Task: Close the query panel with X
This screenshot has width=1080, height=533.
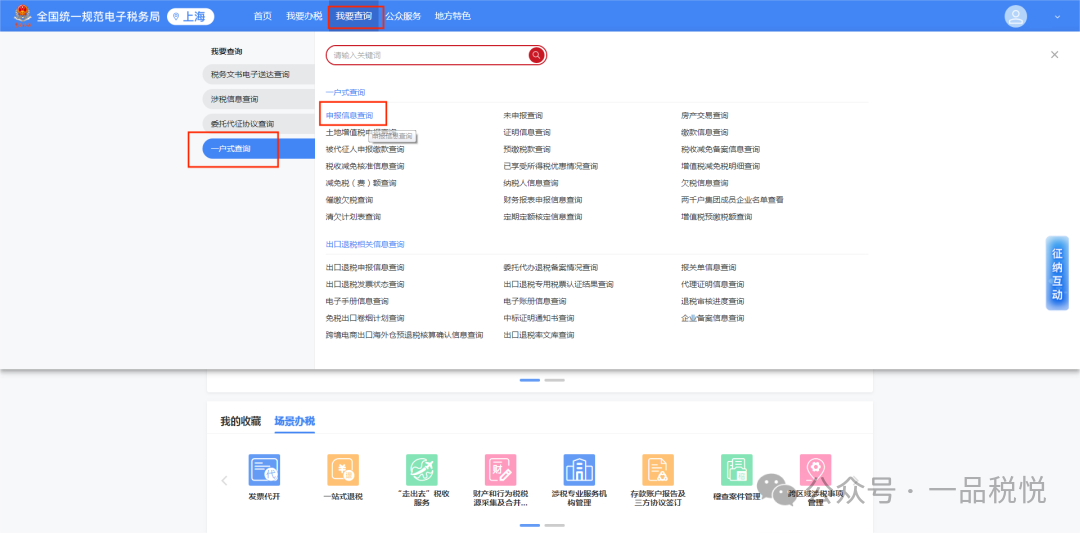Action: click(1054, 55)
